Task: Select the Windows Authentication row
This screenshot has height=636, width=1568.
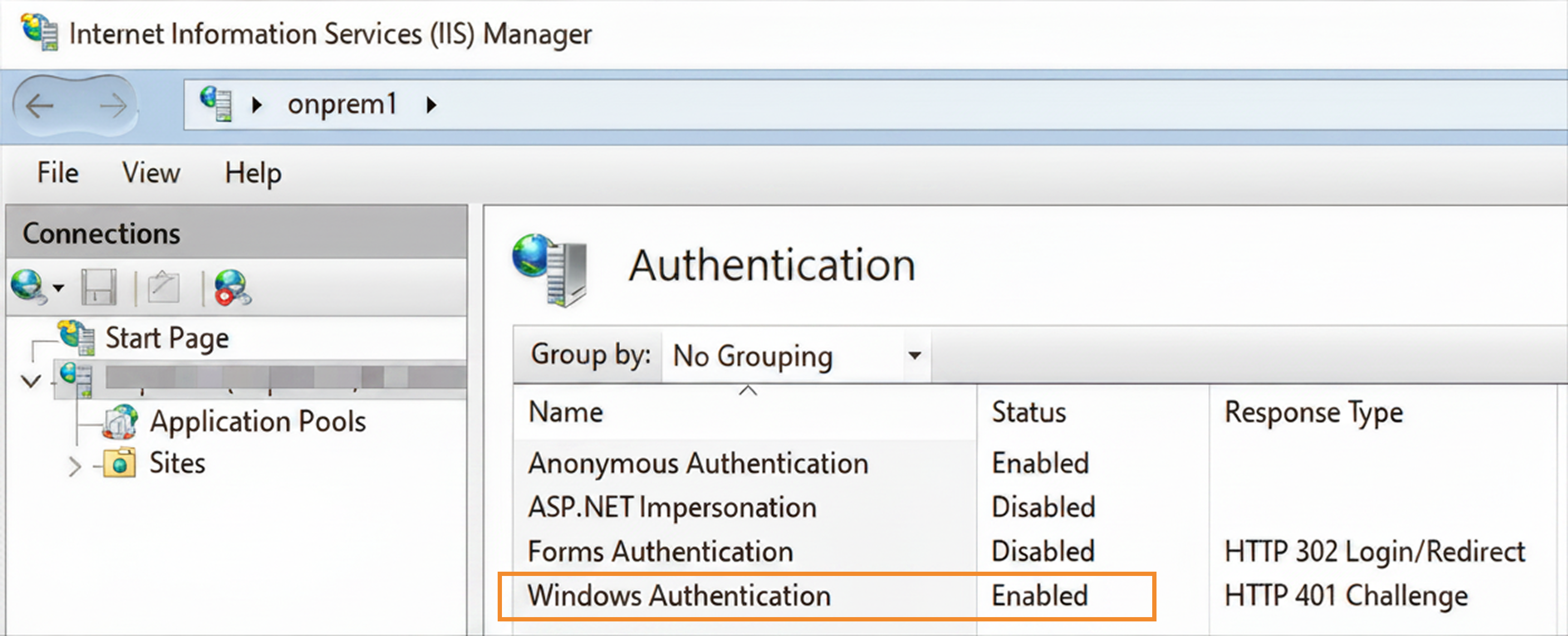Action: coord(1035,596)
